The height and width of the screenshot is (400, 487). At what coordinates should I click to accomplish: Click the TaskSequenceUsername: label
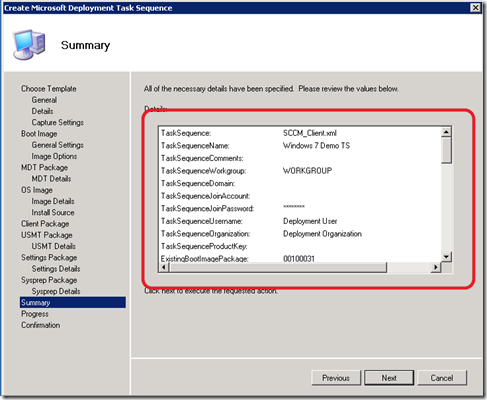click(x=202, y=221)
